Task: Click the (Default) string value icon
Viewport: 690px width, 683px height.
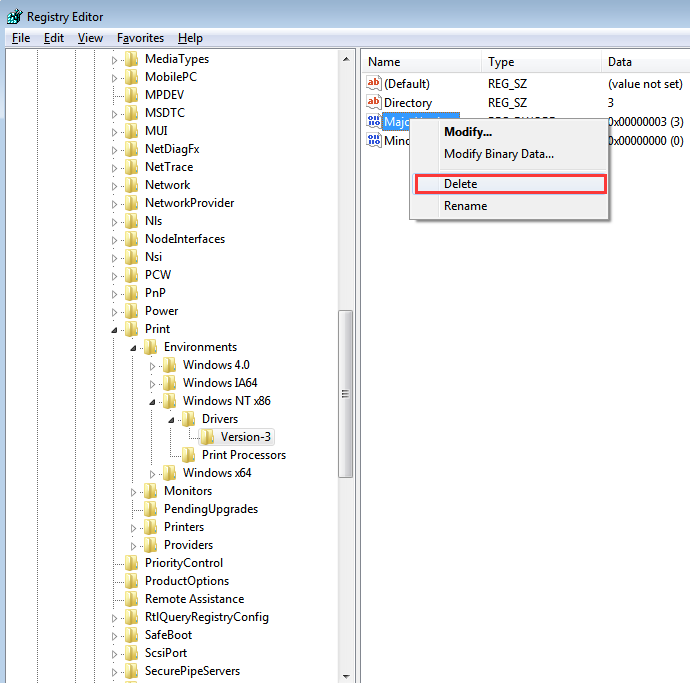Action: pos(374,84)
